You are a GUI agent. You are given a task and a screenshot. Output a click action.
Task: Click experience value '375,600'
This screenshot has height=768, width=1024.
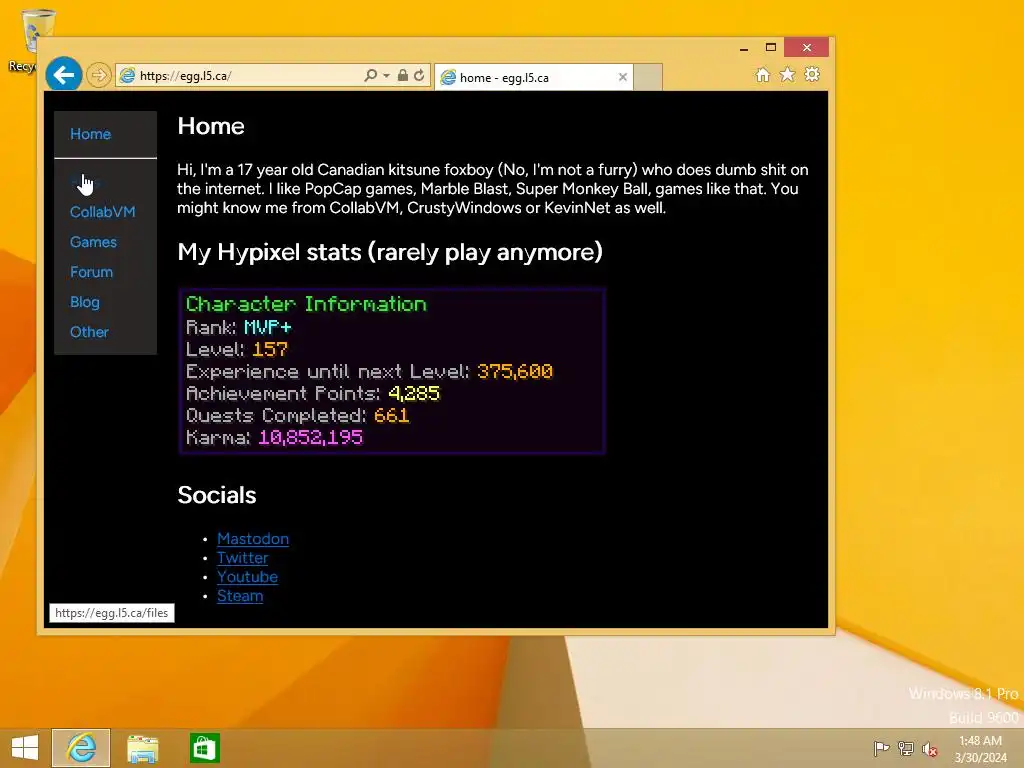[515, 371]
